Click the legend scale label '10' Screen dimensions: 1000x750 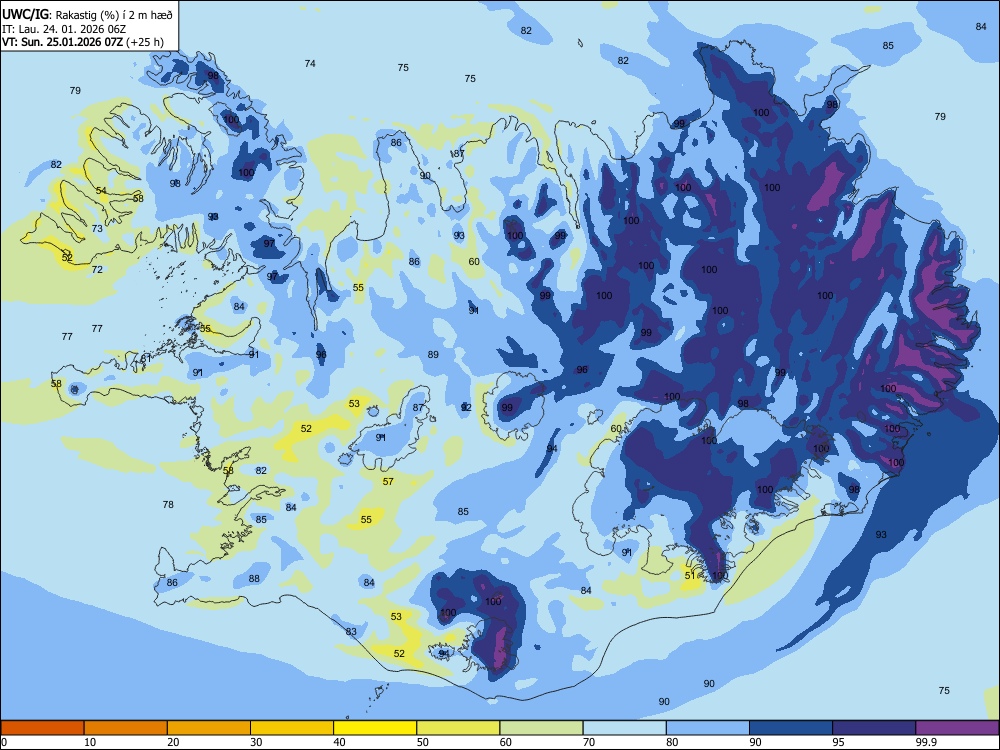click(x=90, y=742)
